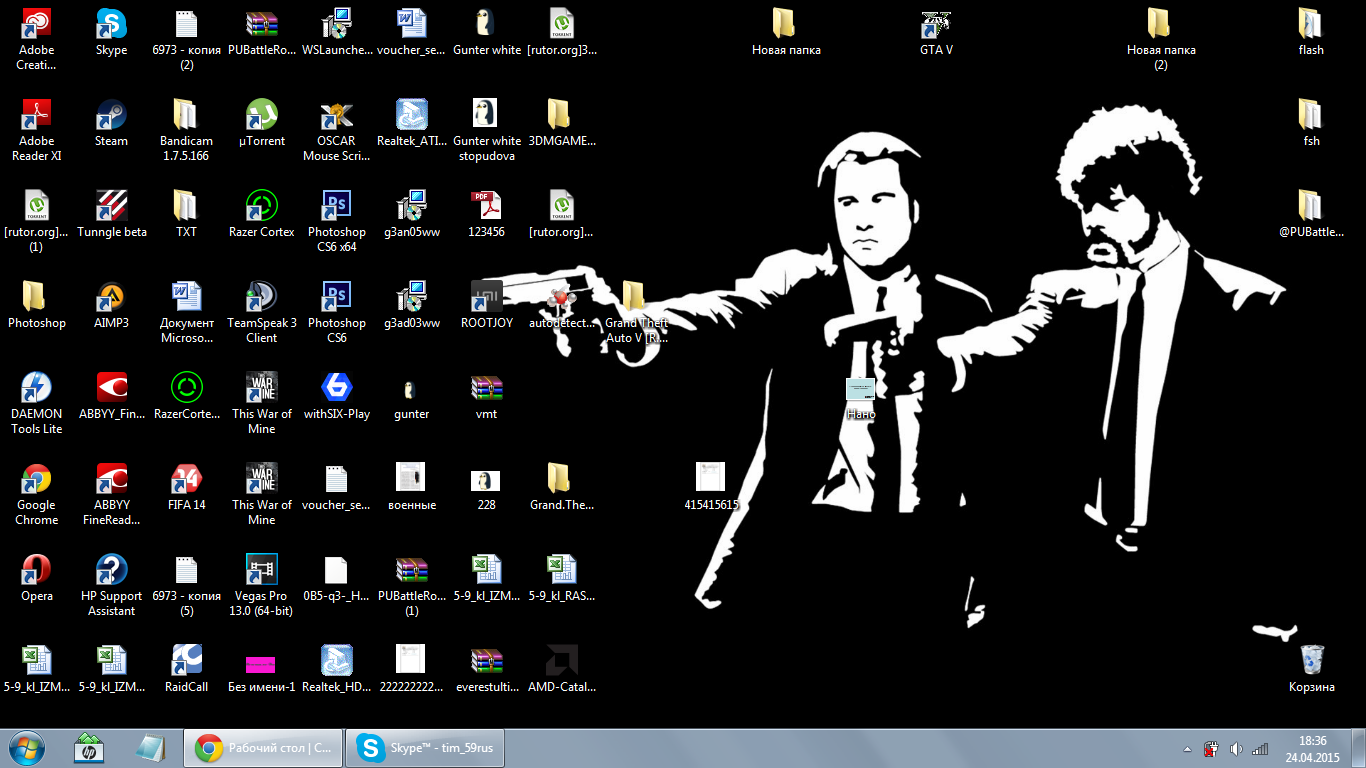Select the 6973 - копия (5) file
Screen dimensions: 1366x768
[187, 586]
